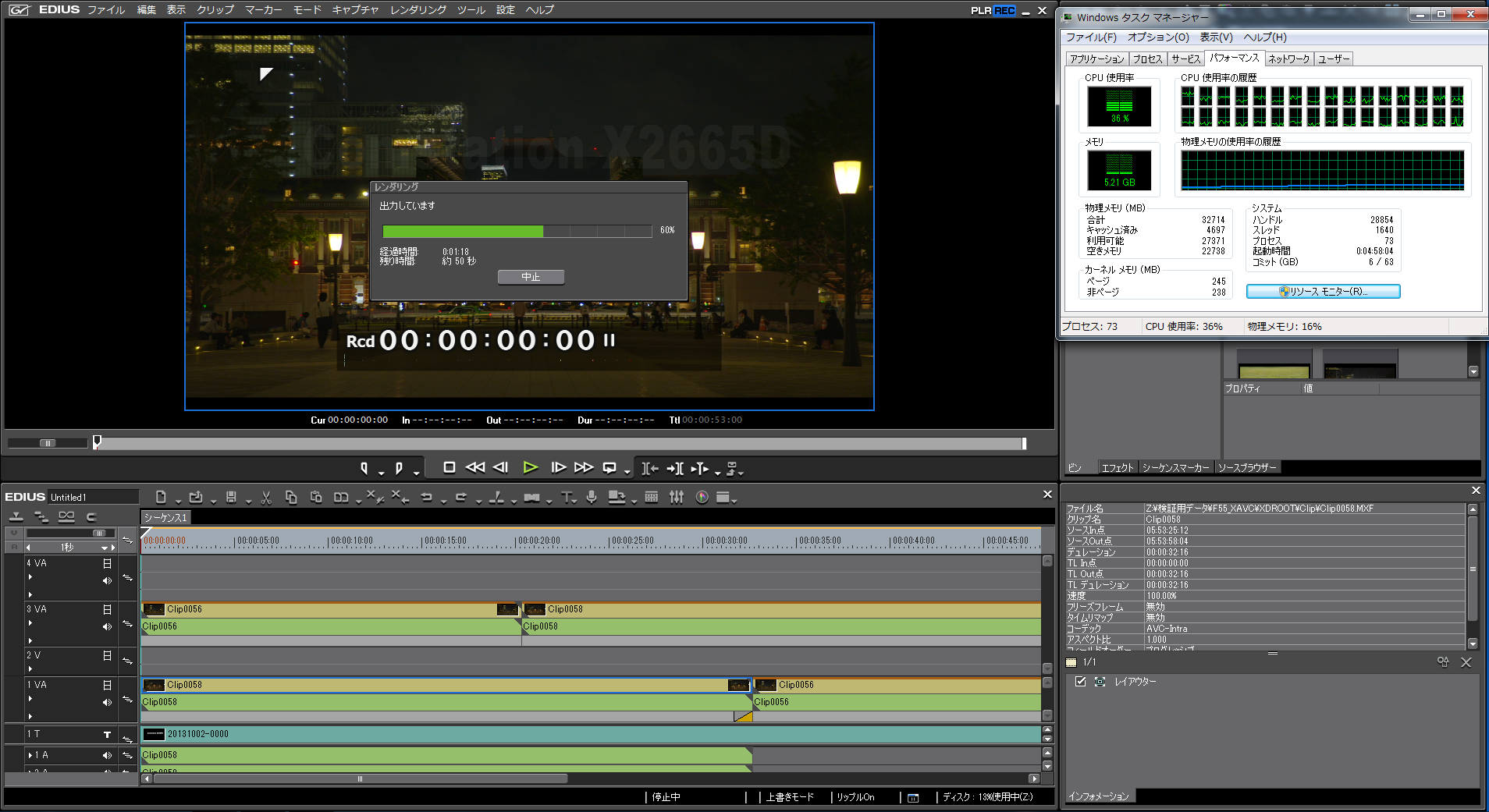Toggle audio mute on track 1 VA
Viewport: 1489px width, 812px height.
107,702
